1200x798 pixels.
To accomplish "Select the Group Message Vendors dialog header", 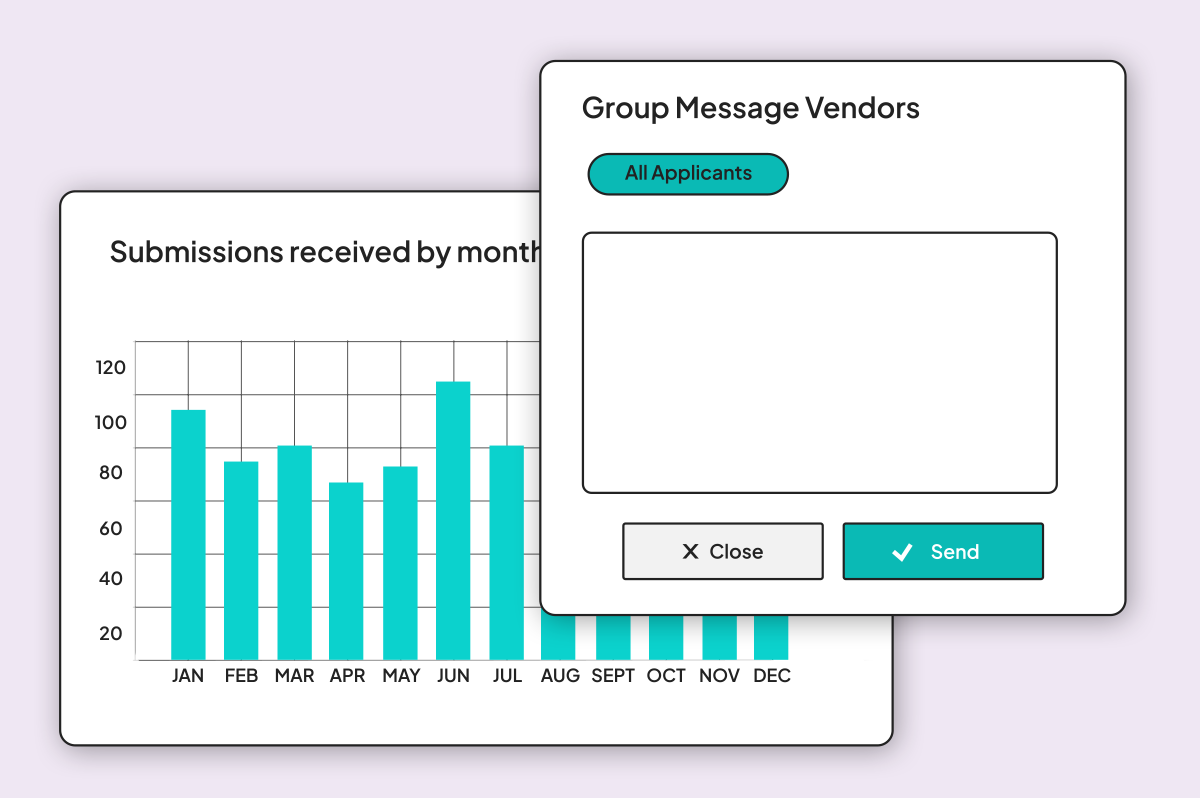I will coord(751,107).
